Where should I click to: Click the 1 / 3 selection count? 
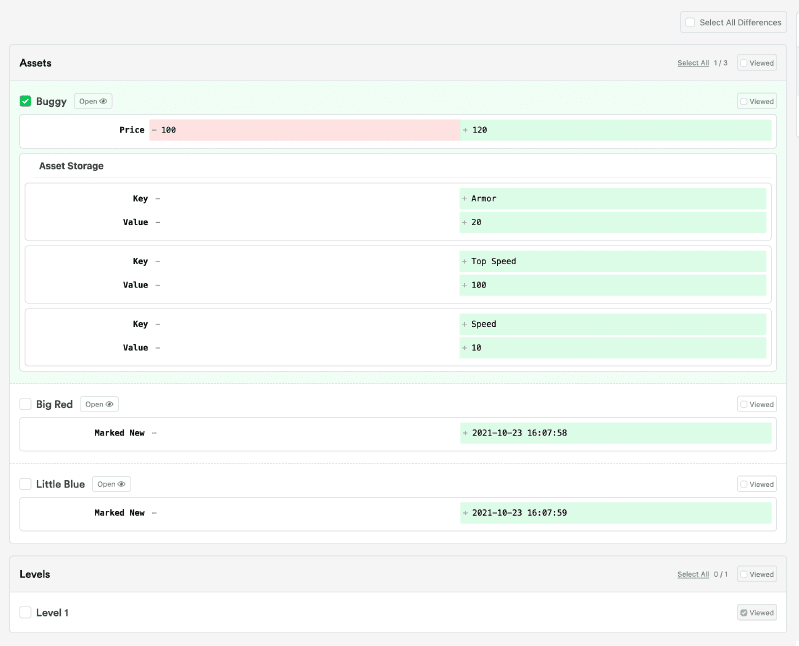721,63
